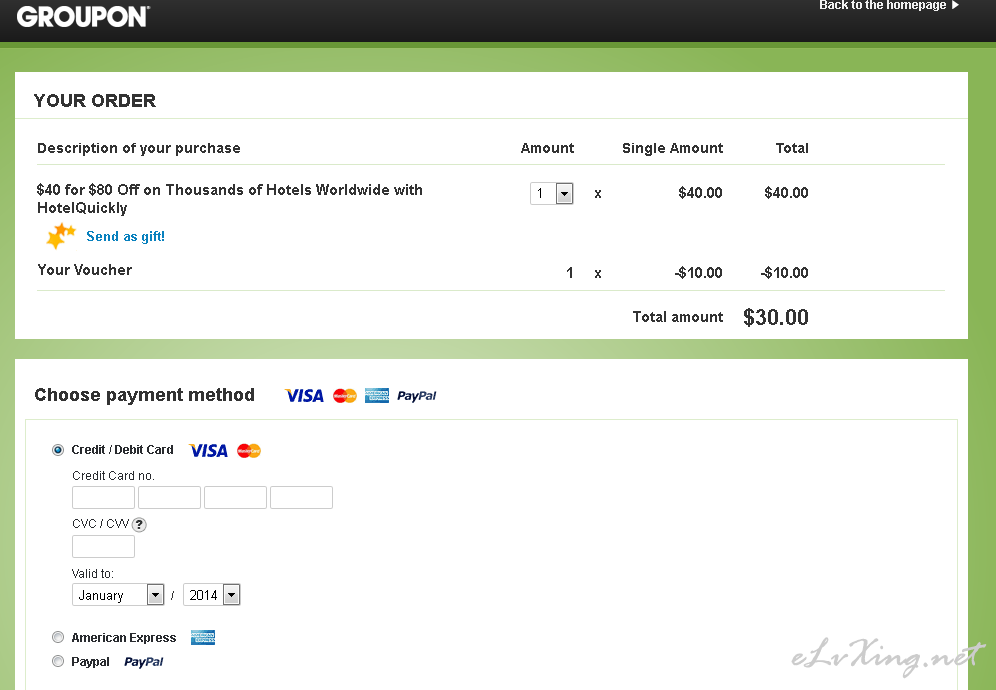Click the 'Valid to:' label
Screen dimensions: 996x690
93,573
